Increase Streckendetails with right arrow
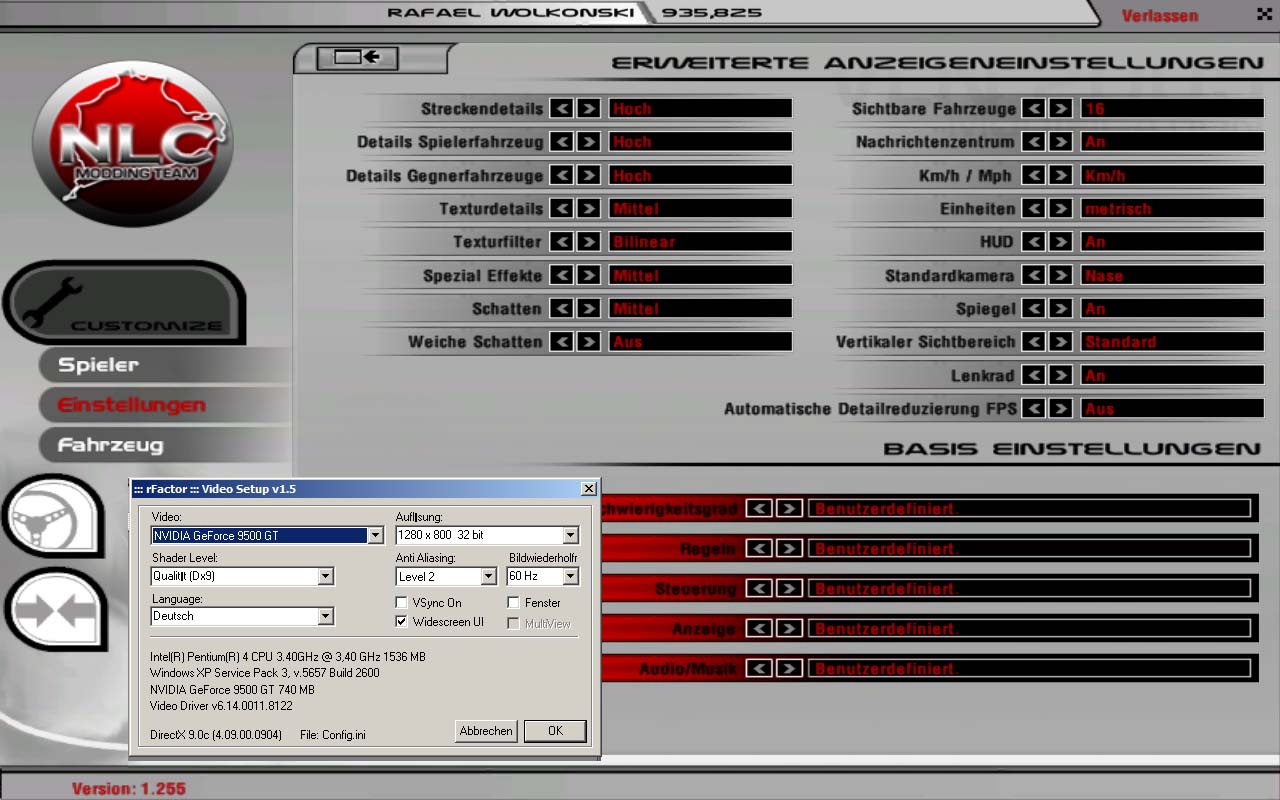 pyautogui.click(x=589, y=108)
